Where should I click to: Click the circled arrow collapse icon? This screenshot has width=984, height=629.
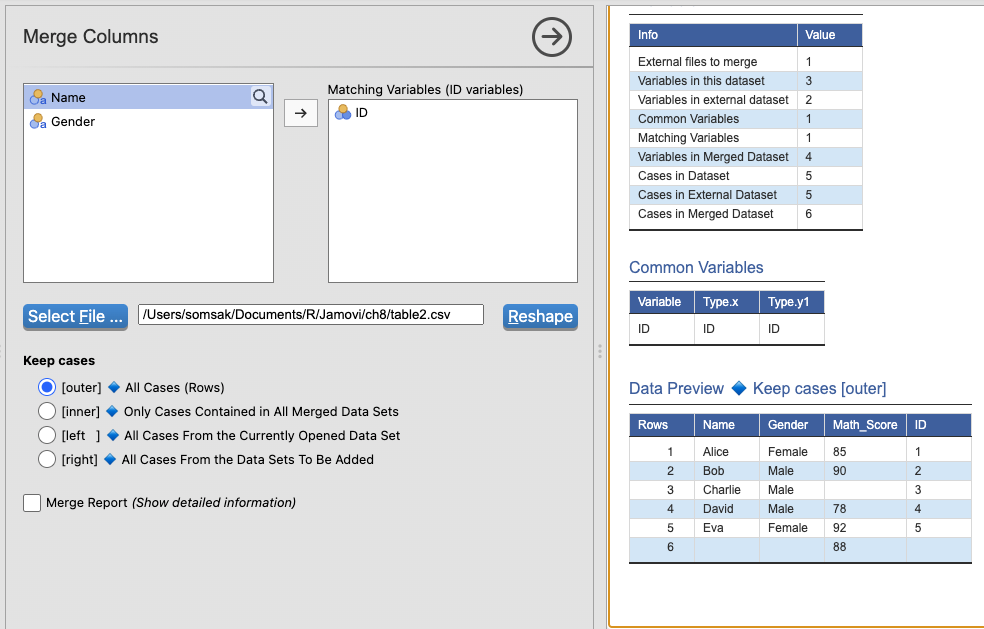coord(551,37)
